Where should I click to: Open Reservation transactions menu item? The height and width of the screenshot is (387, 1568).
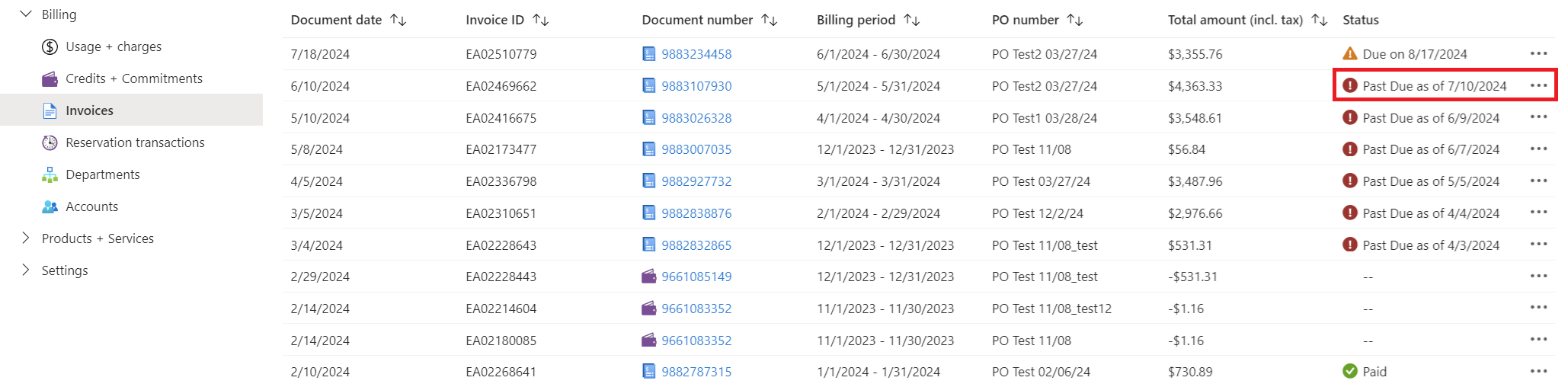coord(135,142)
